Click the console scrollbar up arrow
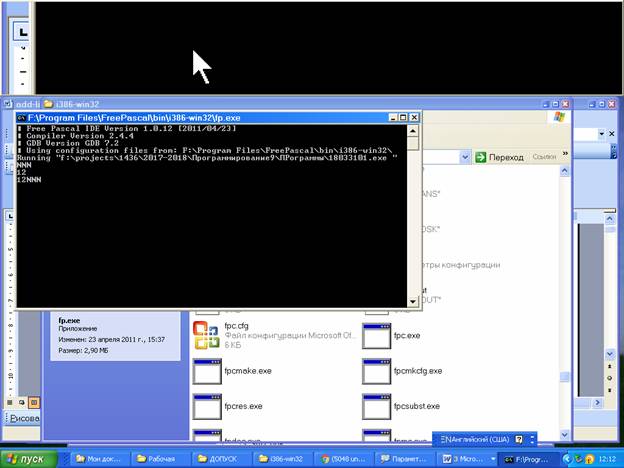The height and width of the screenshot is (468, 624). (x=413, y=131)
